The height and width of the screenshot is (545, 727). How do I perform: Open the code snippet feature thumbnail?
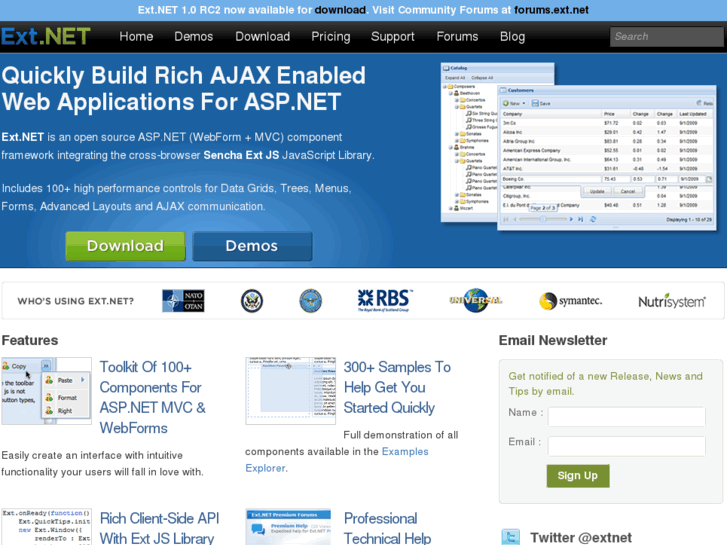(46, 527)
